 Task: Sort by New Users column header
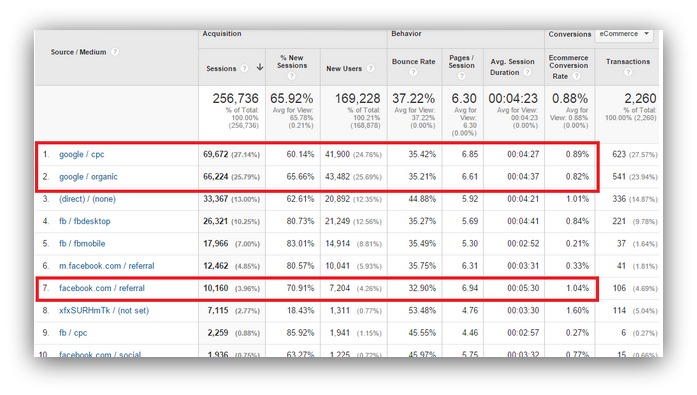pos(344,68)
